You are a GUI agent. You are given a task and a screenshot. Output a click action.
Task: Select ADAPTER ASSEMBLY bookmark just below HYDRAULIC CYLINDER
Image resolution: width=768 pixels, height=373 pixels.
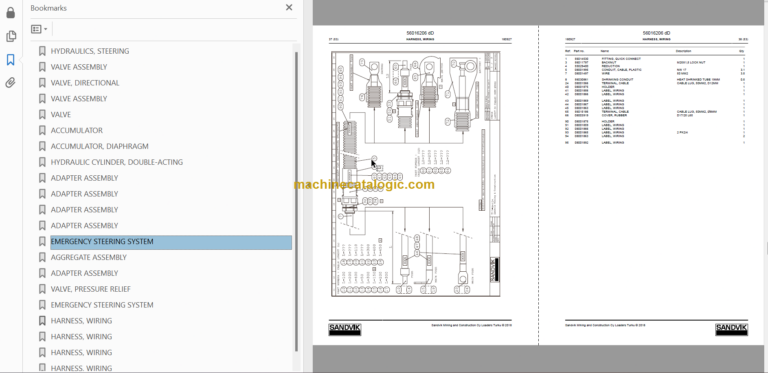coord(84,178)
